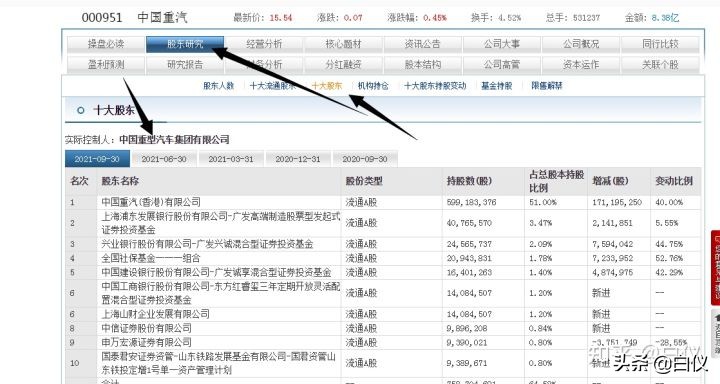Click holding amount 599,183,376
This screenshot has width=720, height=384.
(471, 202)
